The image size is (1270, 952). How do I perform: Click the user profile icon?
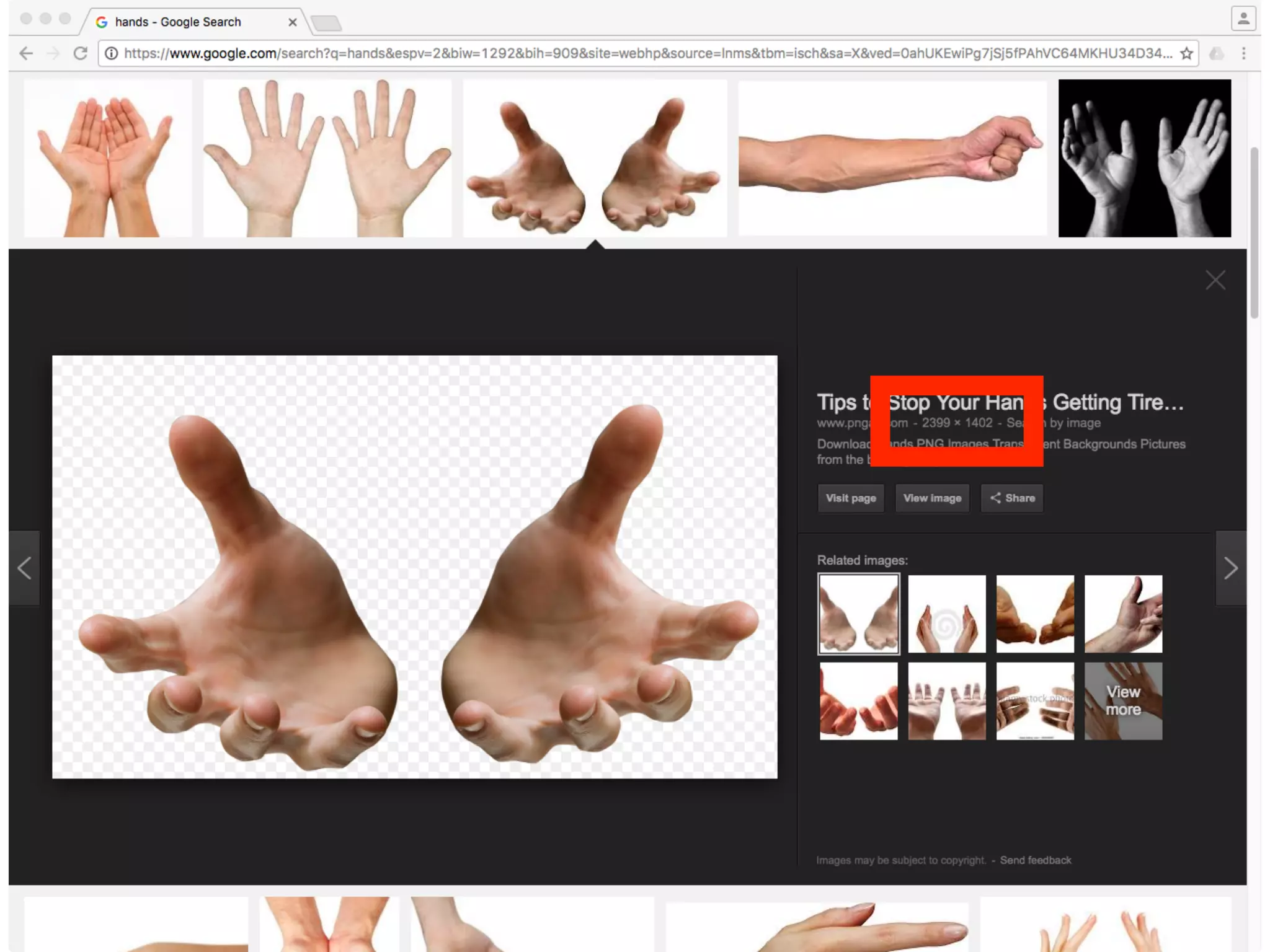[1243, 19]
